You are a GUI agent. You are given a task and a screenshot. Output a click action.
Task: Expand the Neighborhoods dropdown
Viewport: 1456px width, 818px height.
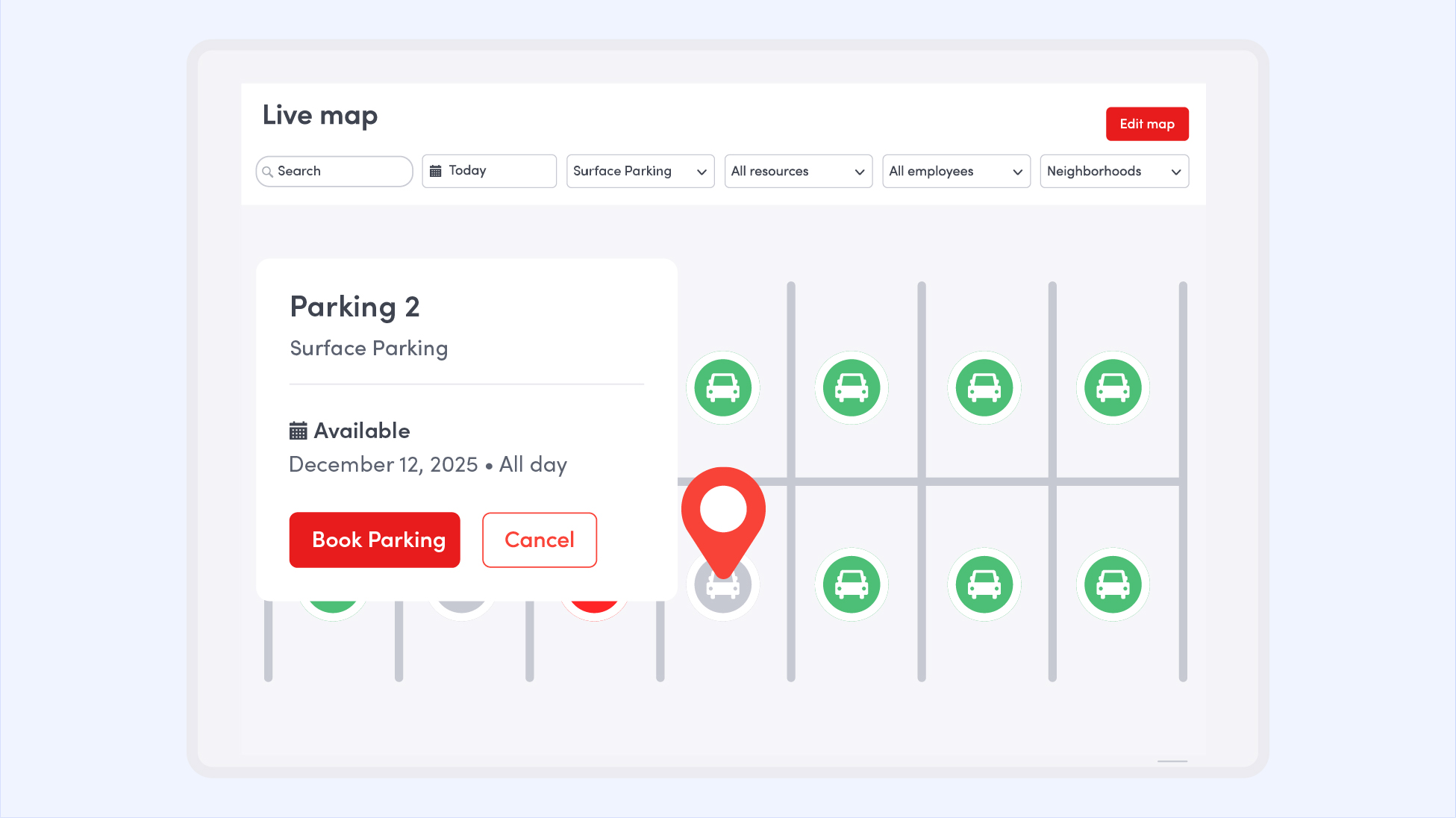click(1113, 171)
